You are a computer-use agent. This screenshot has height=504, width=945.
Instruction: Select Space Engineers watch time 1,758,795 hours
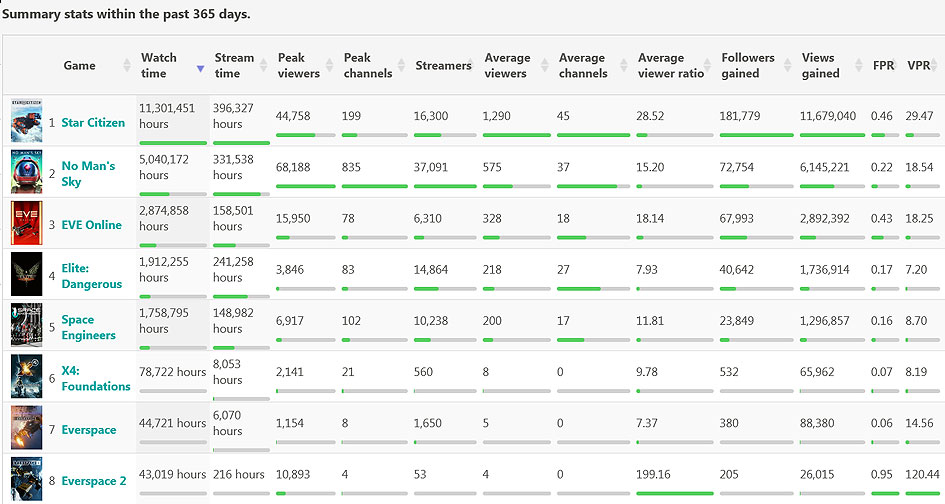pos(164,321)
